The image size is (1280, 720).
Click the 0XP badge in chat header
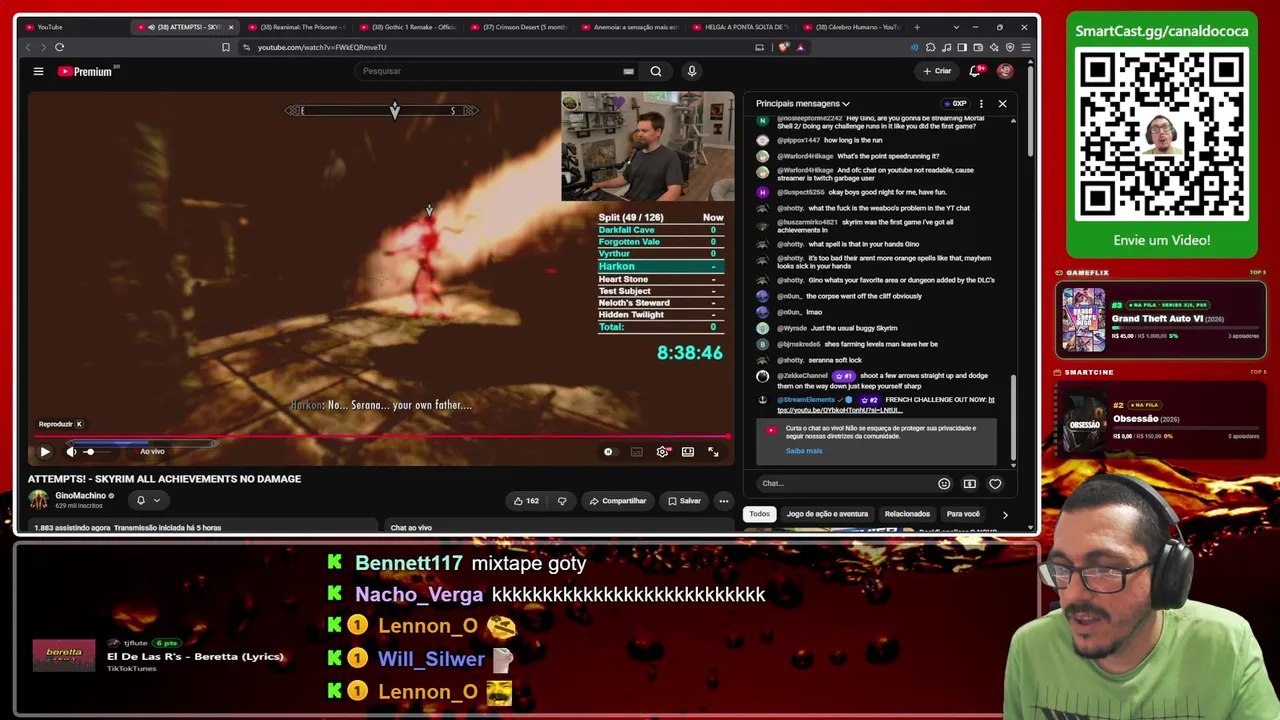(x=955, y=104)
